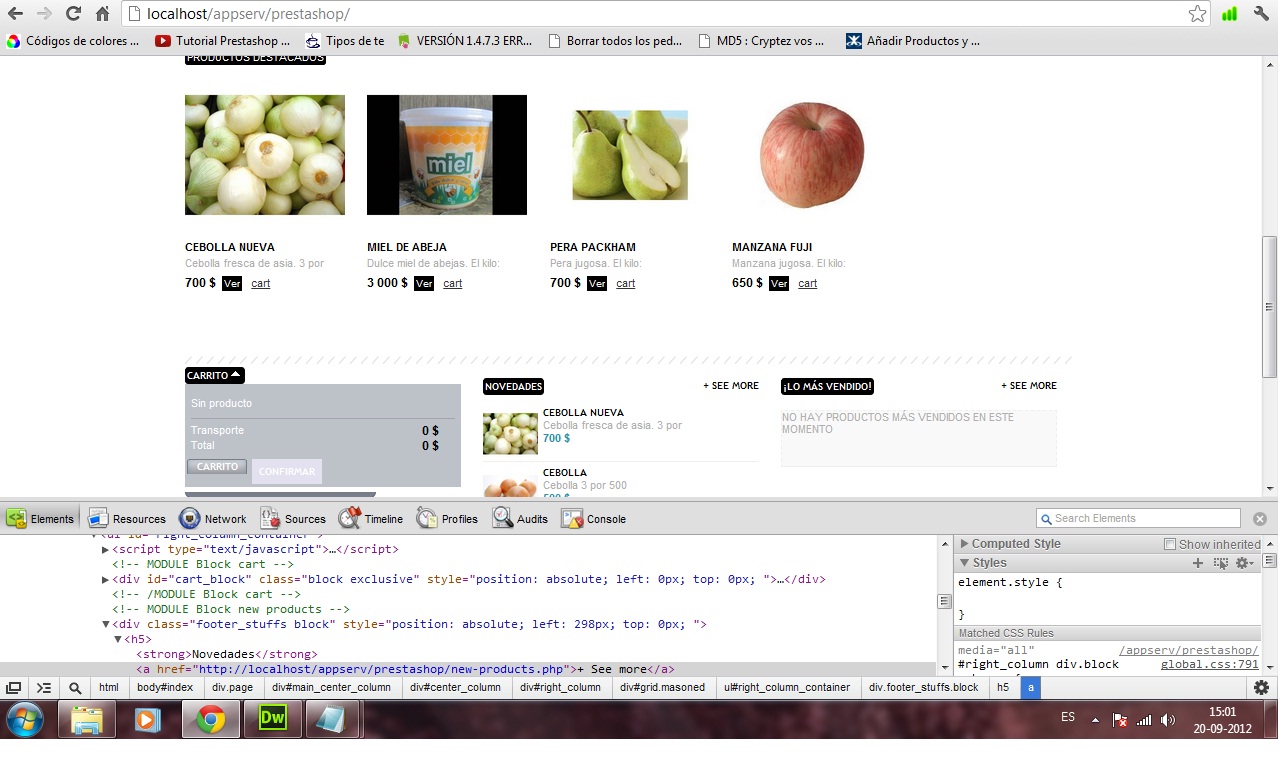The height and width of the screenshot is (768, 1280).
Task: Click the page vertical scrollbar thumb
Action: coord(1270,307)
